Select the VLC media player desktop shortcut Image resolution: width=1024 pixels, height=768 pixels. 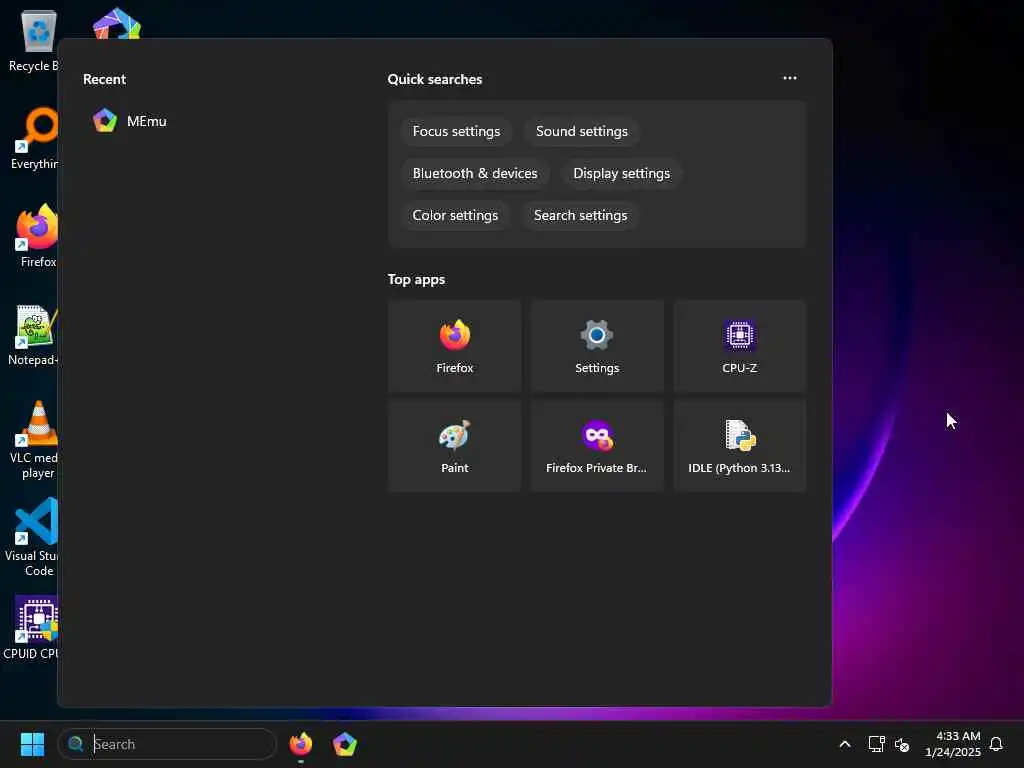34,440
